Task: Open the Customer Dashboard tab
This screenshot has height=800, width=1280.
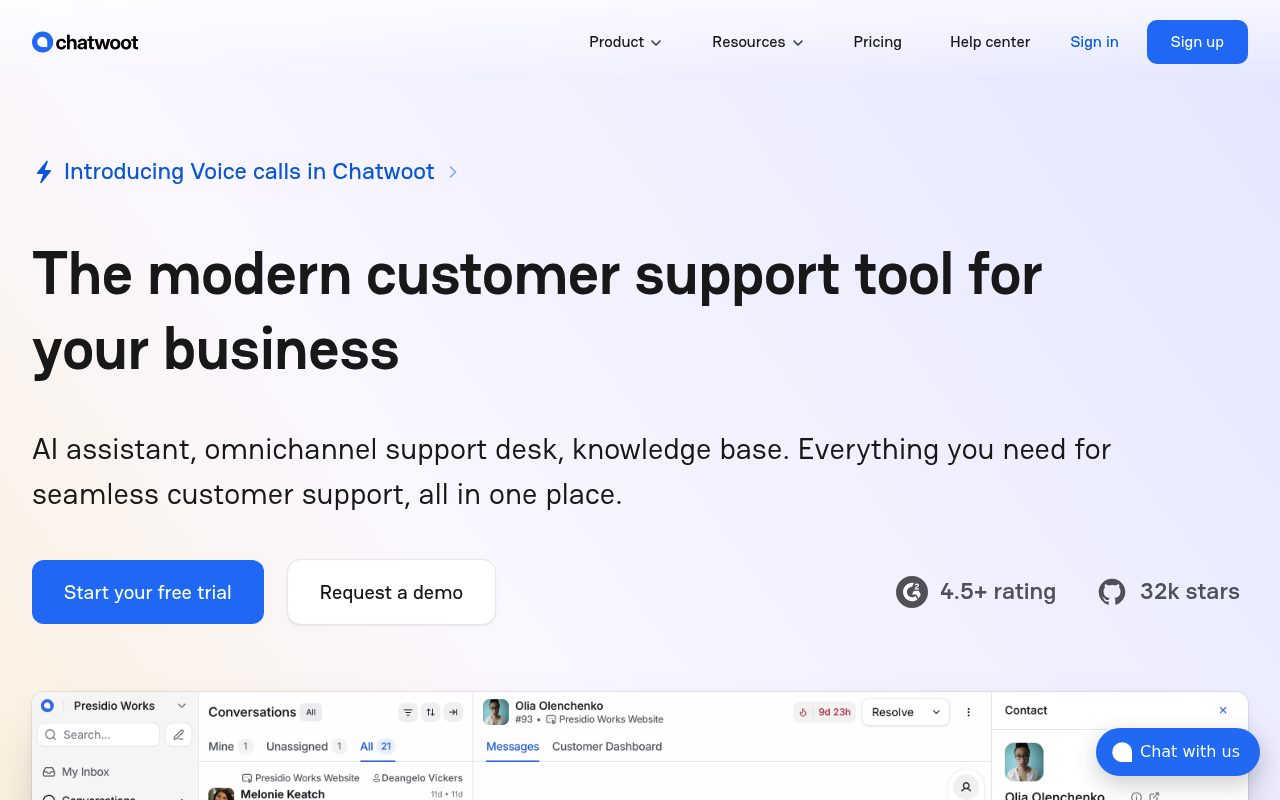Action: pyautogui.click(x=607, y=746)
